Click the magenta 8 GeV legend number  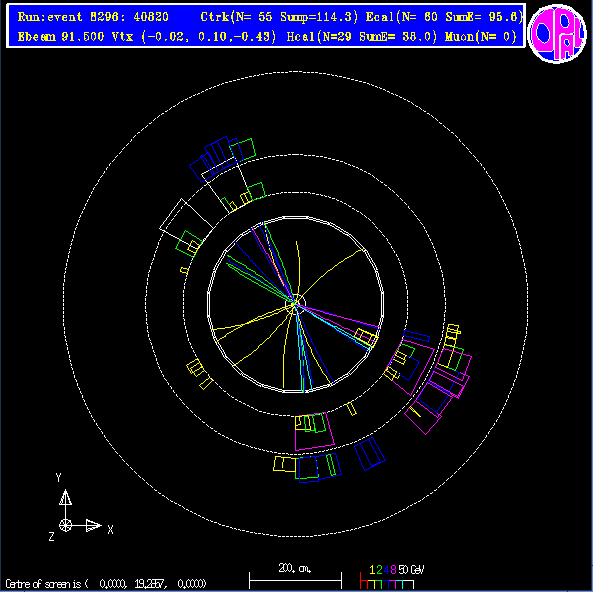pos(393,570)
